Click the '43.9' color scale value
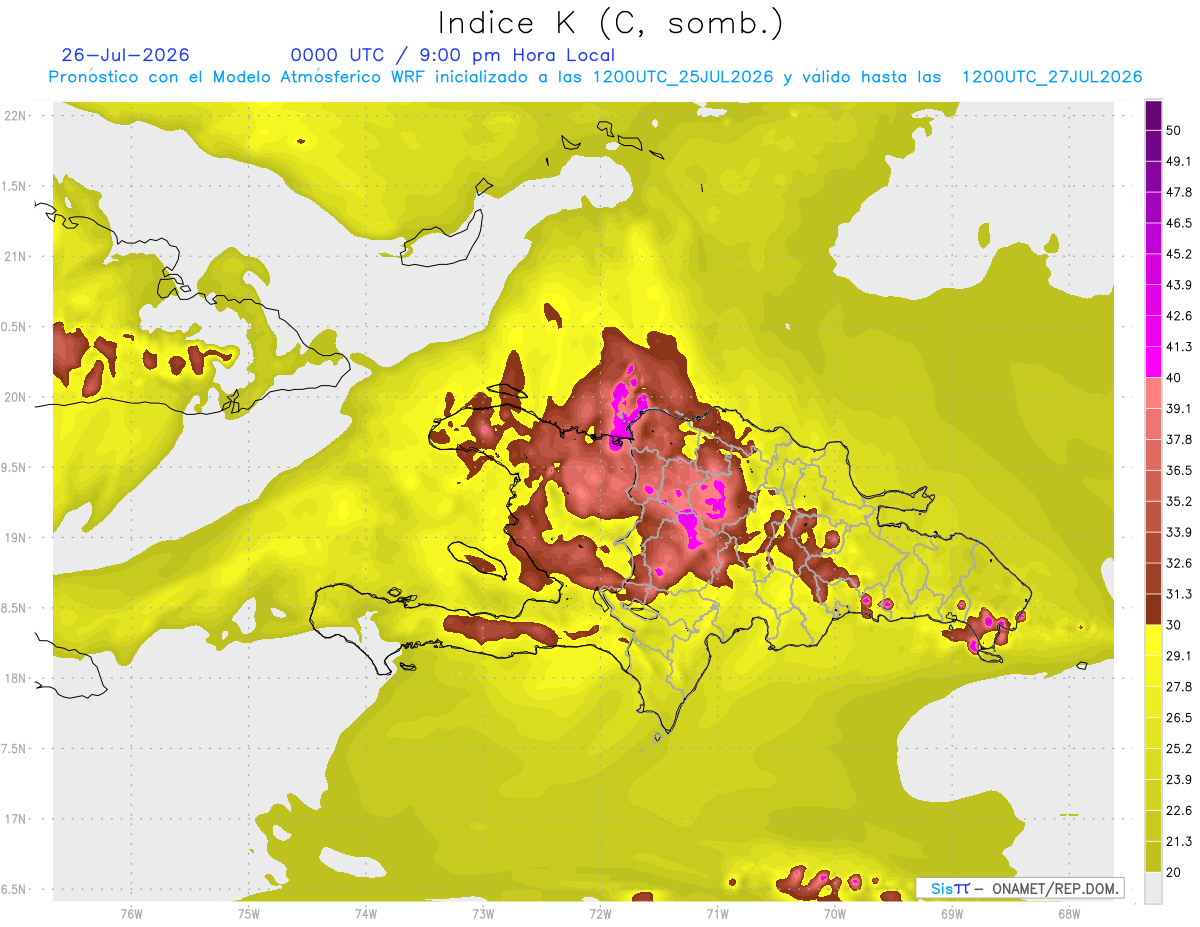 pos(1179,285)
